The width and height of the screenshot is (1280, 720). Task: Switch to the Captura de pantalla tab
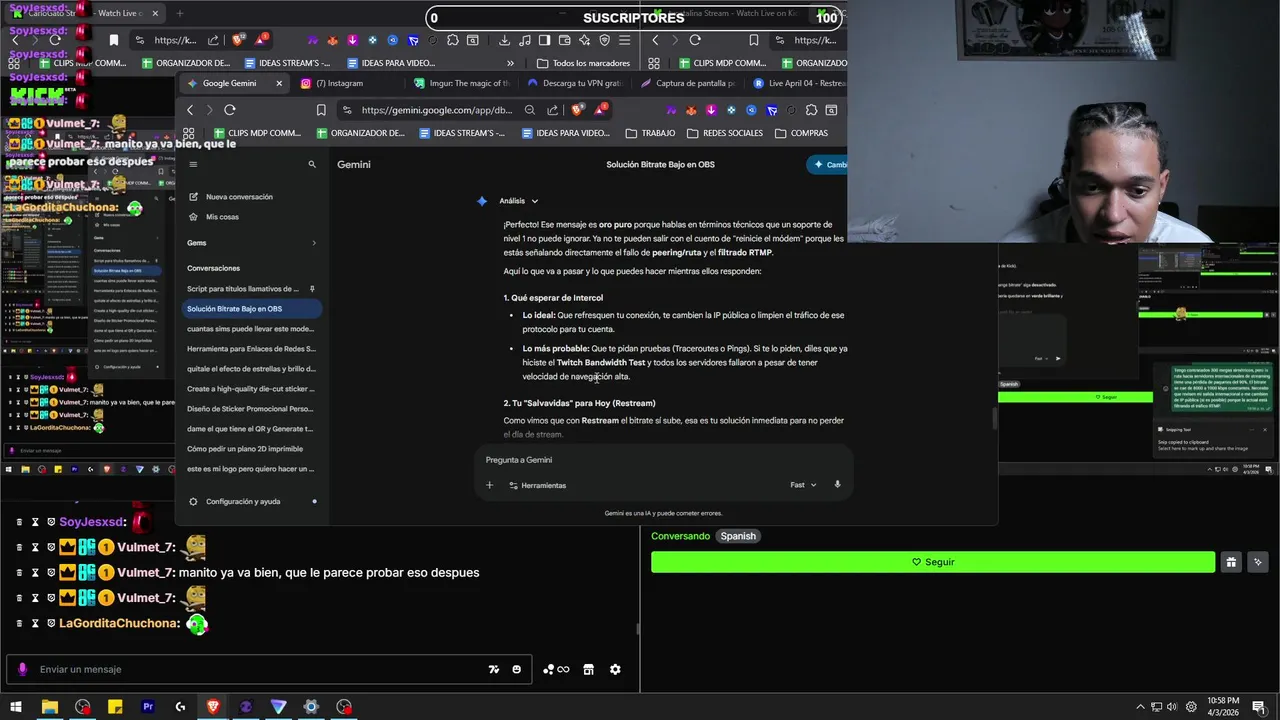tap(688, 83)
